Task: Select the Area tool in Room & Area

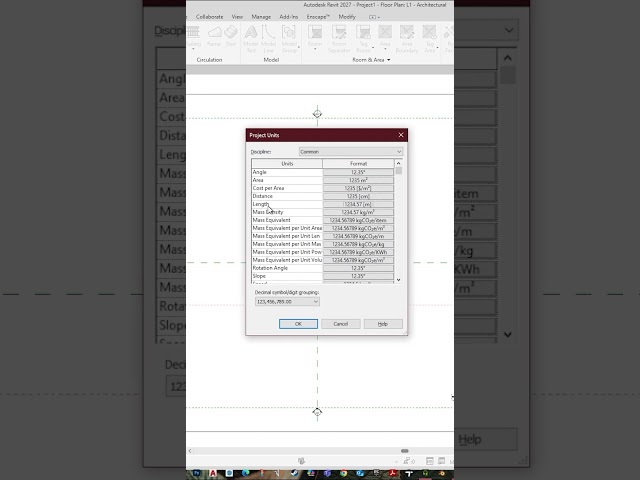Action: [385, 36]
